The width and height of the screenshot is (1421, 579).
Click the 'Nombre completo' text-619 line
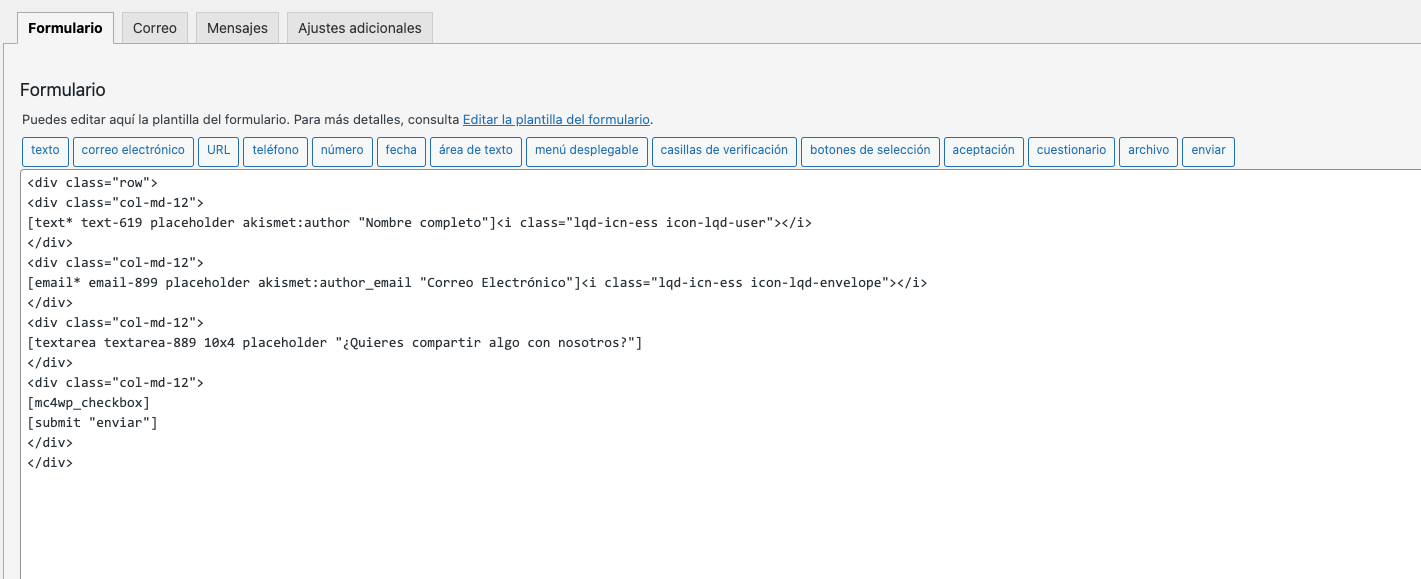pyautogui.click(x=419, y=223)
